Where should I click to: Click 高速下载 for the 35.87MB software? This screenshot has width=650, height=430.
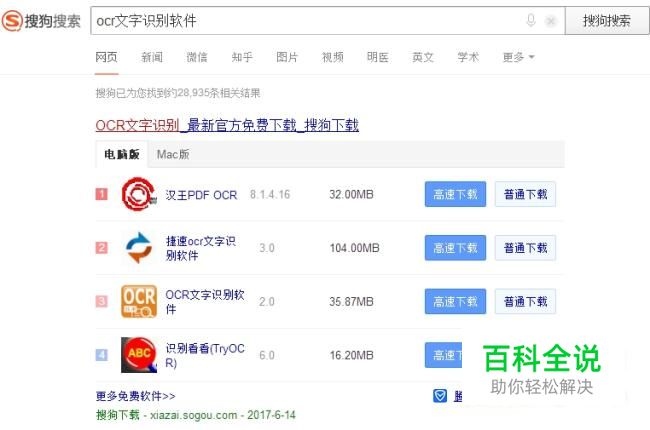click(x=455, y=301)
